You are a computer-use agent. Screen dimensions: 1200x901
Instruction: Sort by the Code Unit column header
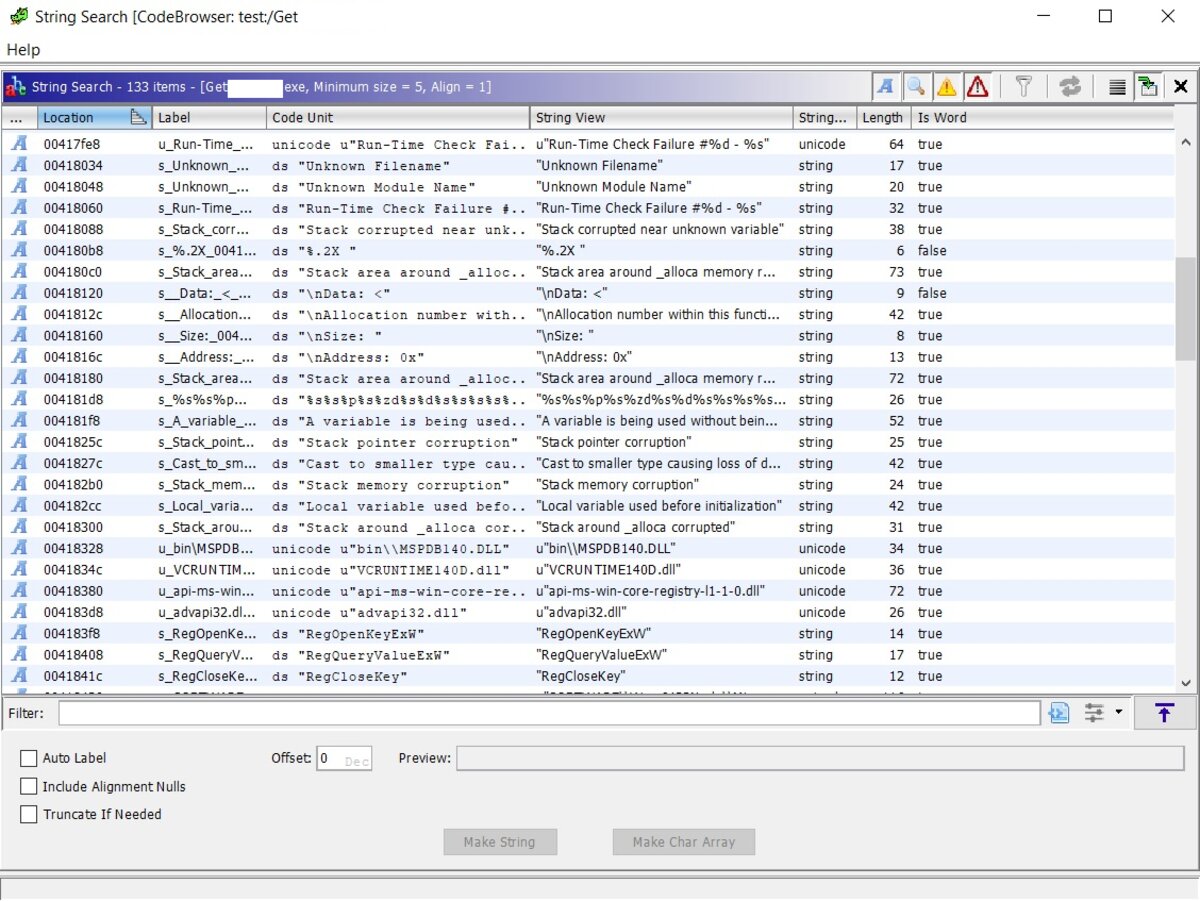coord(397,118)
